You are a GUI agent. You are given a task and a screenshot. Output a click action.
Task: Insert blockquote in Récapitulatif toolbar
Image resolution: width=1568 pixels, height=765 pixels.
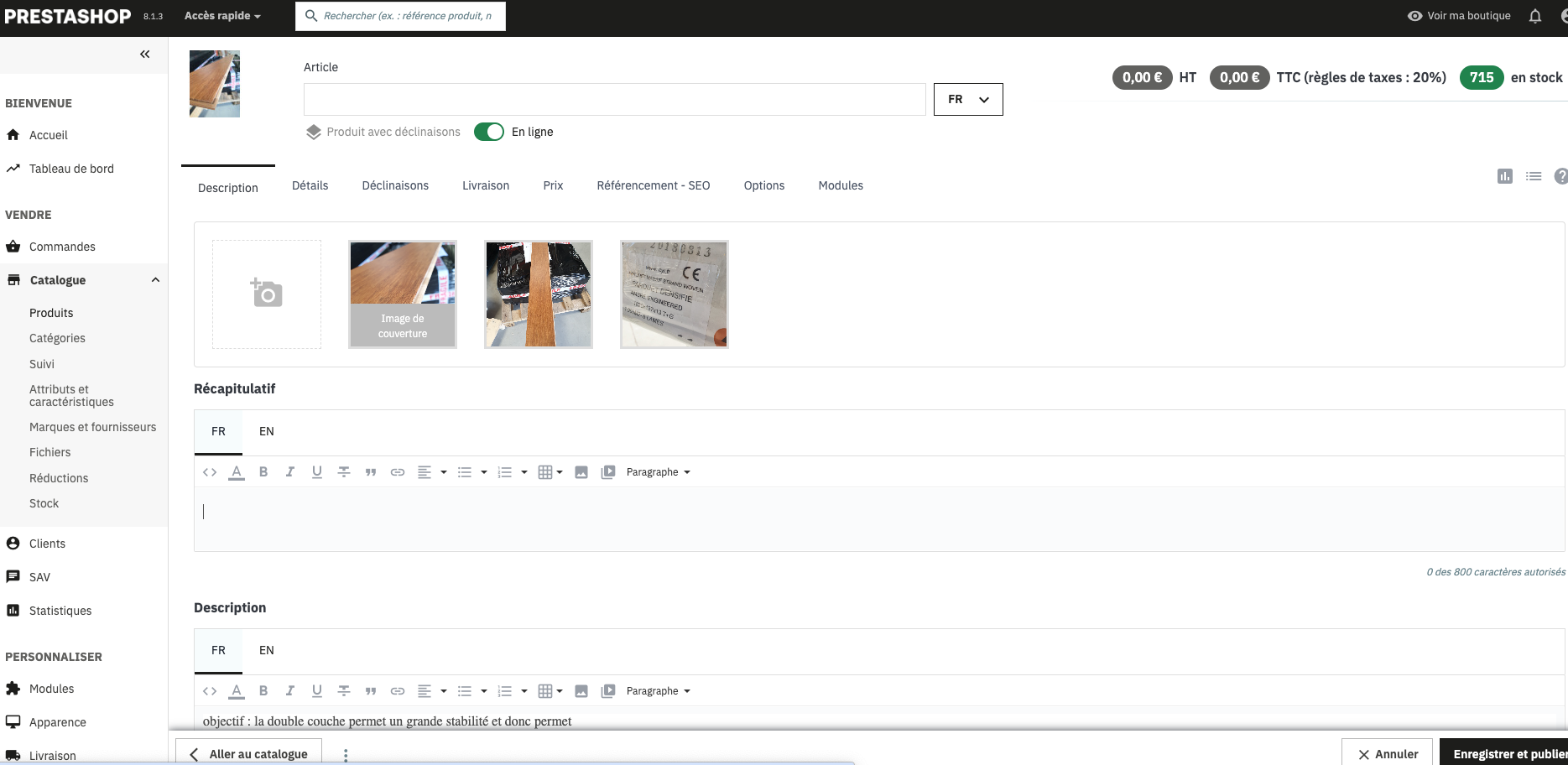(x=371, y=472)
